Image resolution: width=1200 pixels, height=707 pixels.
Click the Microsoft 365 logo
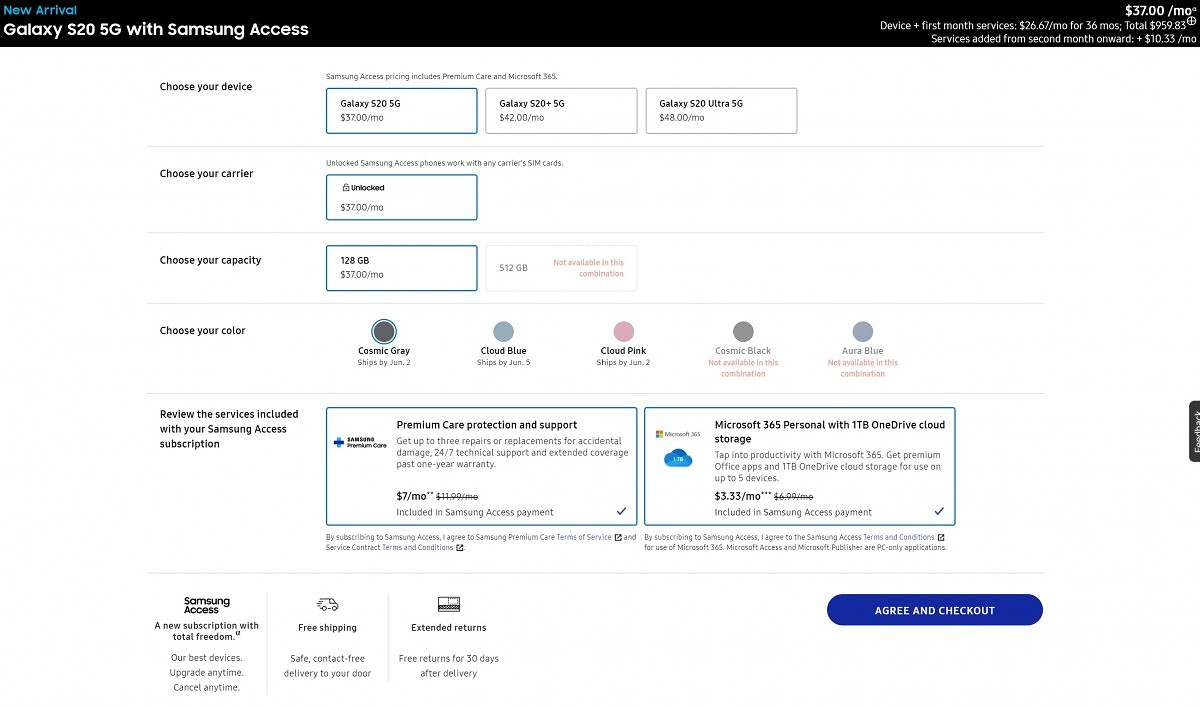pyautogui.click(x=678, y=434)
